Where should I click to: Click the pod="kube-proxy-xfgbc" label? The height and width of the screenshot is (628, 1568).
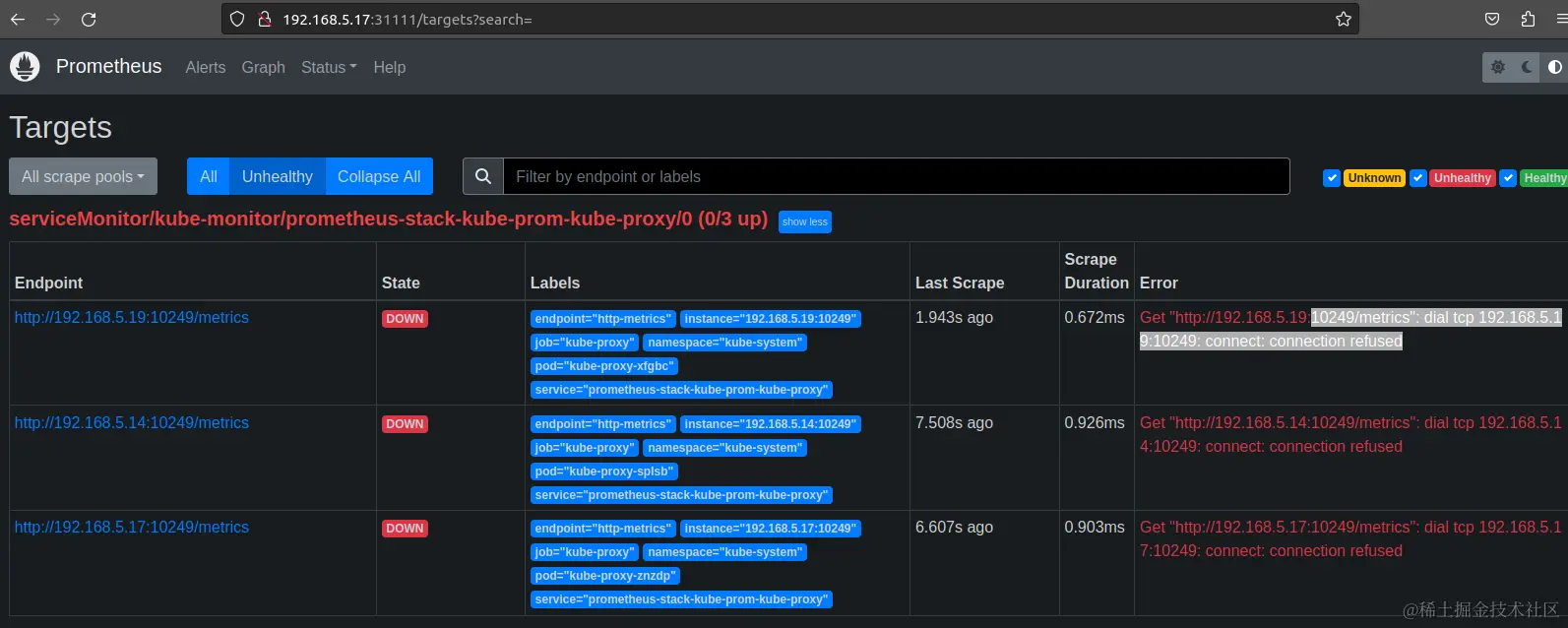[604, 366]
